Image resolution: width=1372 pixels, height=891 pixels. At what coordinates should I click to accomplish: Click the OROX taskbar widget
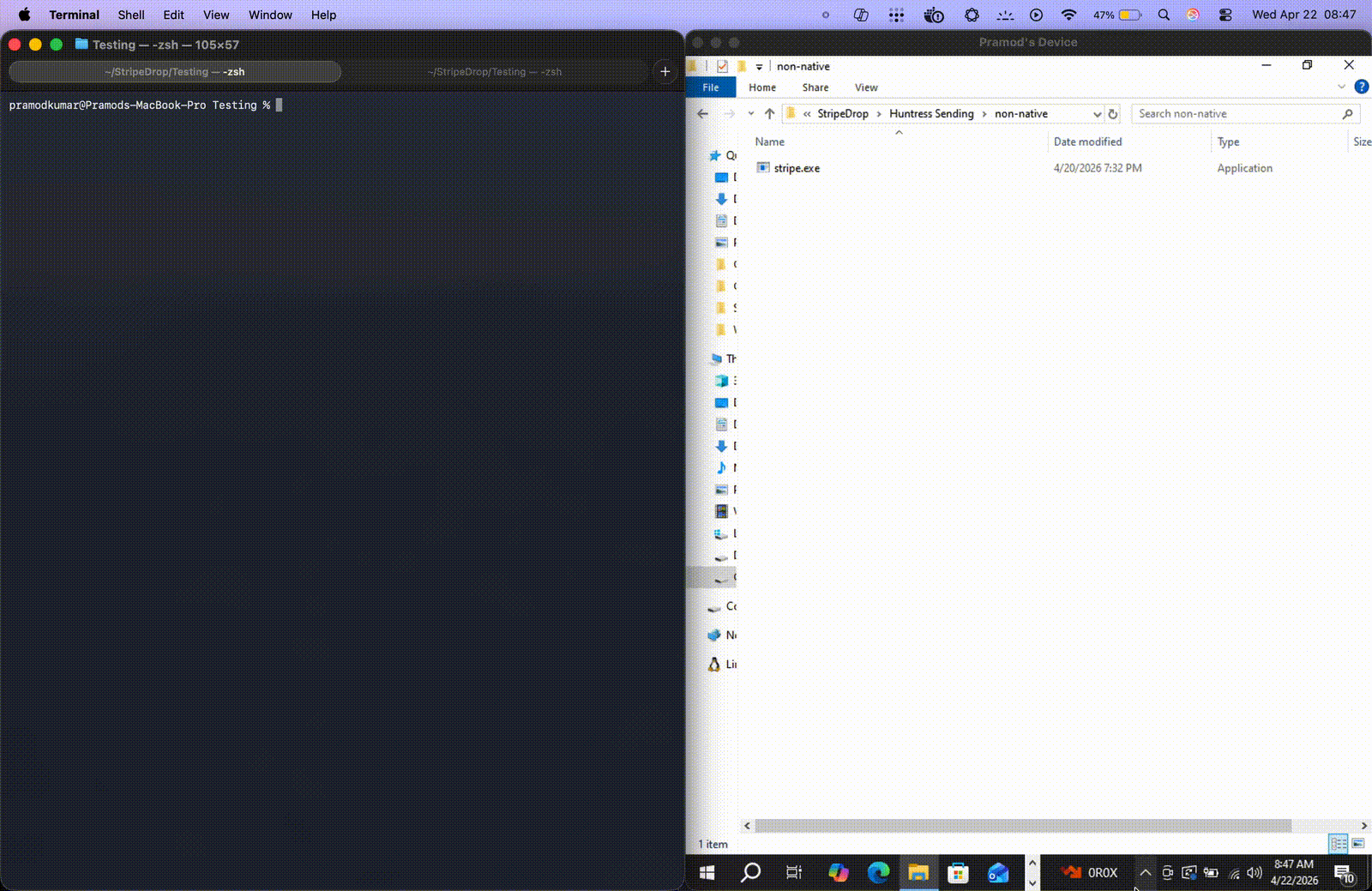click(x=1089, y=873)
